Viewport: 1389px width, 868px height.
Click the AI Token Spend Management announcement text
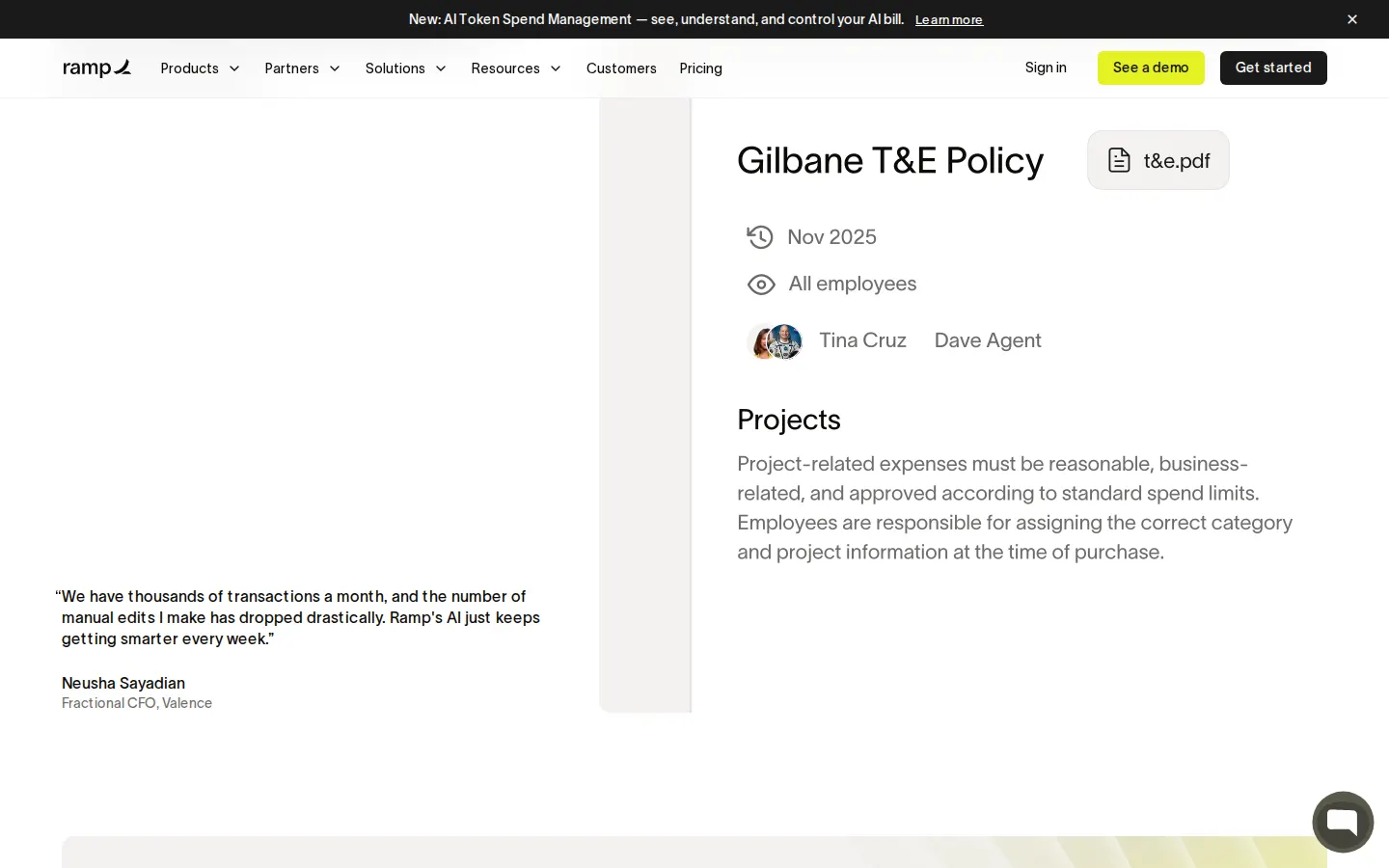(656, 19)
